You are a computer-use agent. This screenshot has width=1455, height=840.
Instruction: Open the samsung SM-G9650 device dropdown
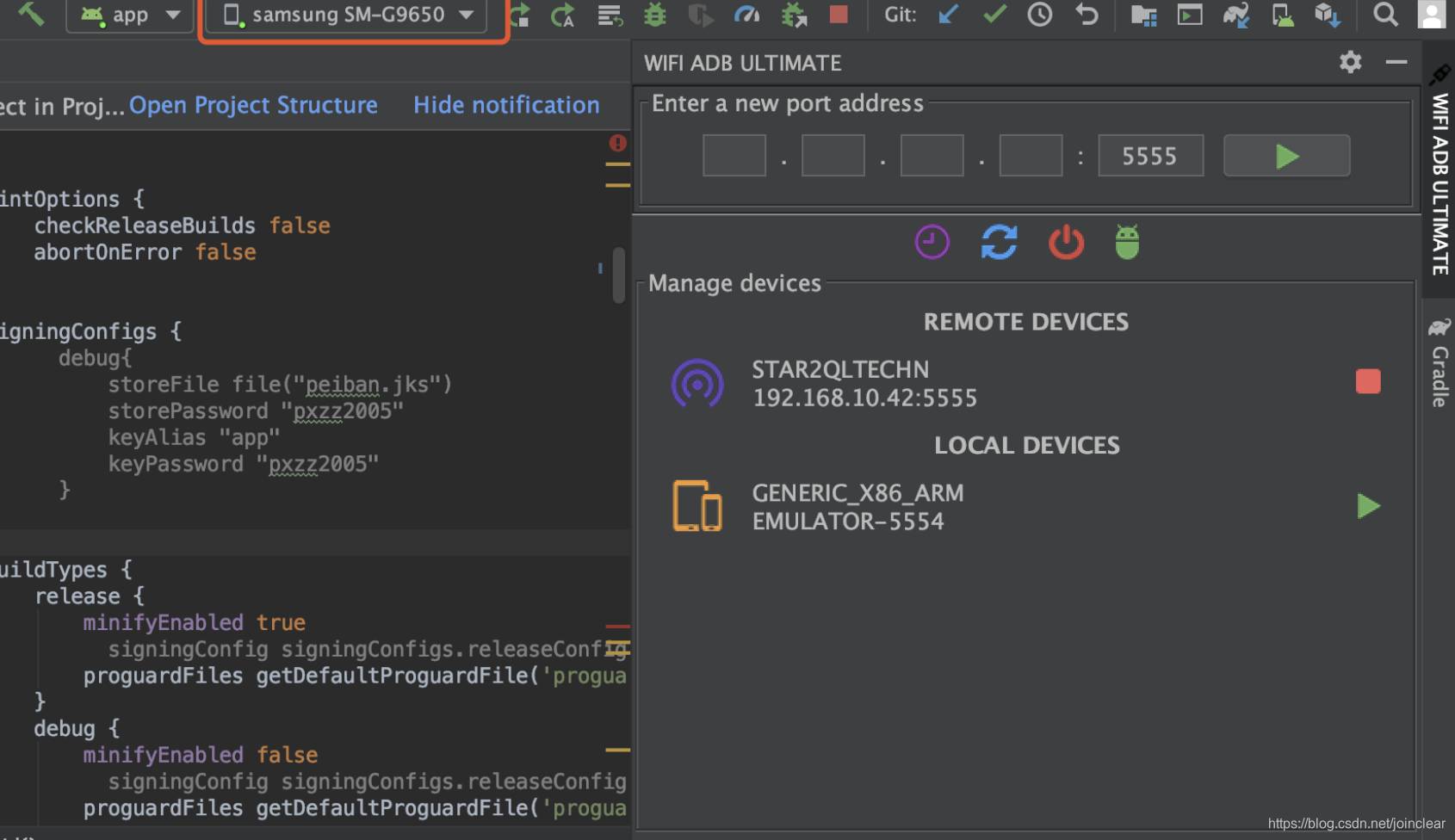348,15
